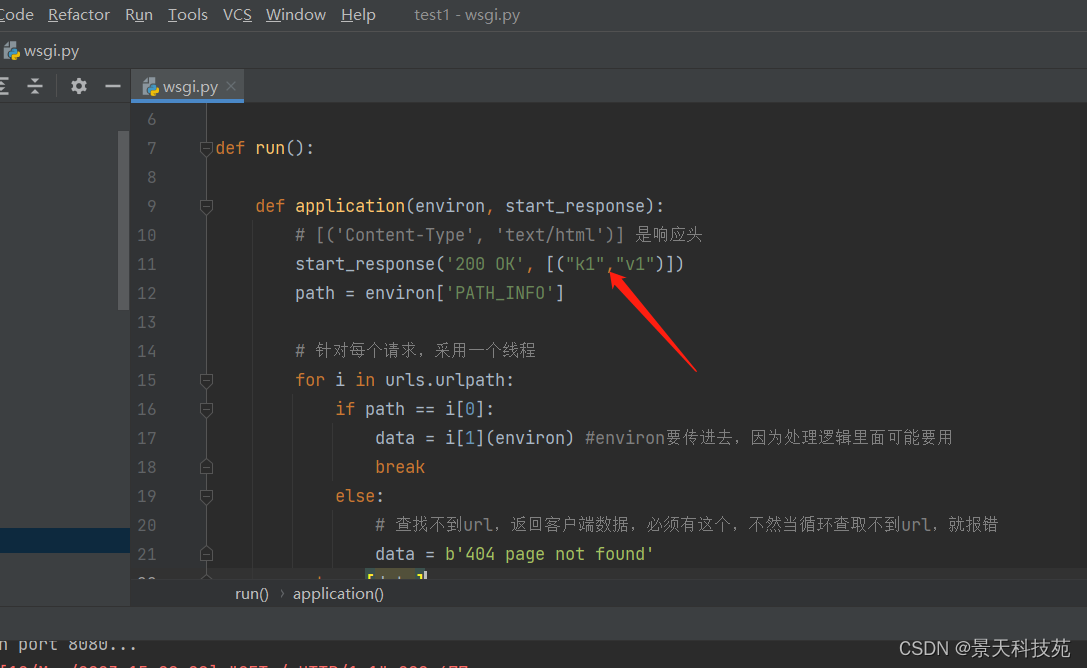Close the wsgi.py editor tab
Screen dimensions: 1087x668
click(231, 86)
